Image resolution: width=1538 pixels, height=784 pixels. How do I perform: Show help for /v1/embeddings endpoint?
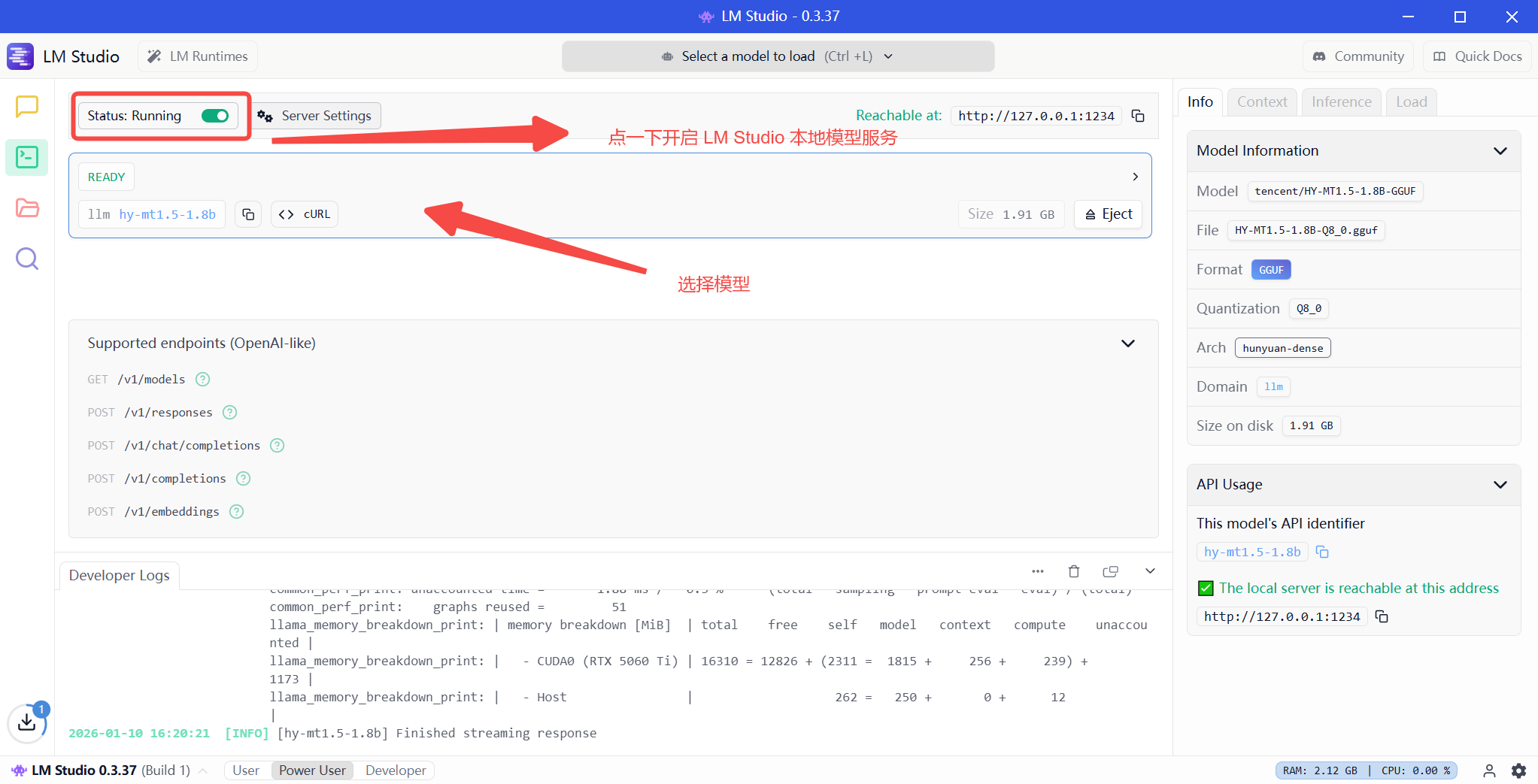pos(237,512)
